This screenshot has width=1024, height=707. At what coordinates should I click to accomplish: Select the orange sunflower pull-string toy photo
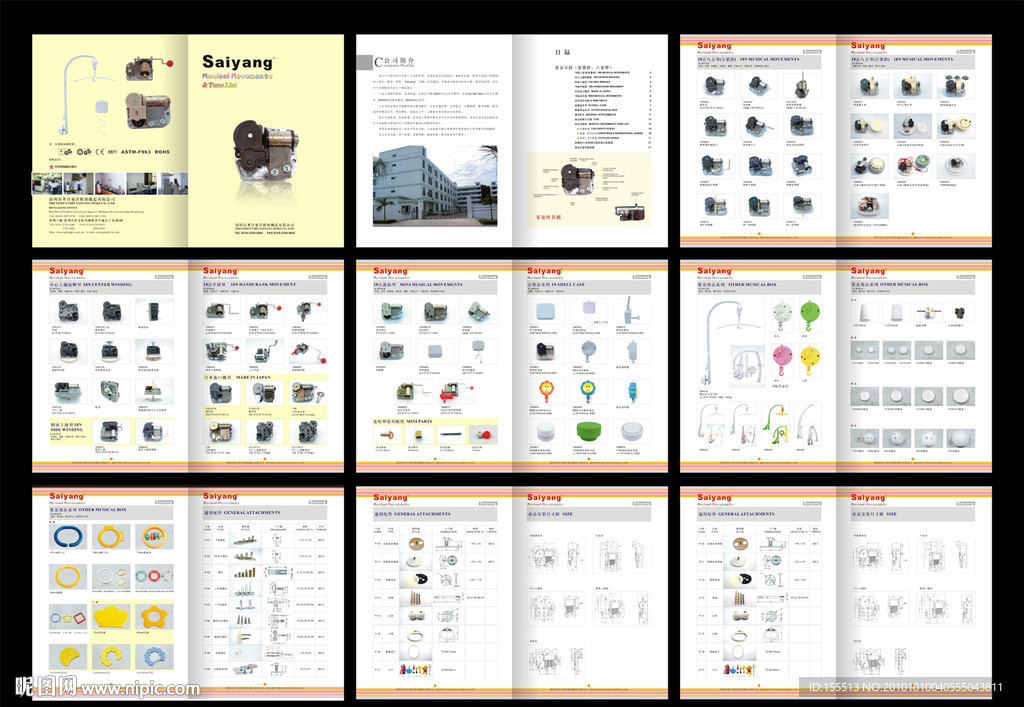(x=546, y=390)
